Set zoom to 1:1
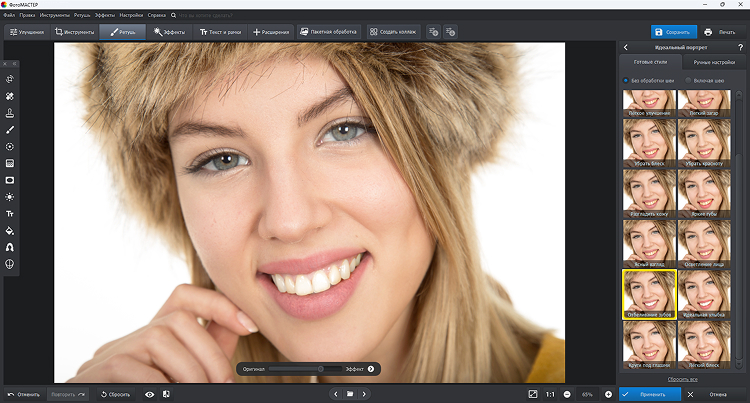Viewport: 750px width, 403px height. pos(550,394)
